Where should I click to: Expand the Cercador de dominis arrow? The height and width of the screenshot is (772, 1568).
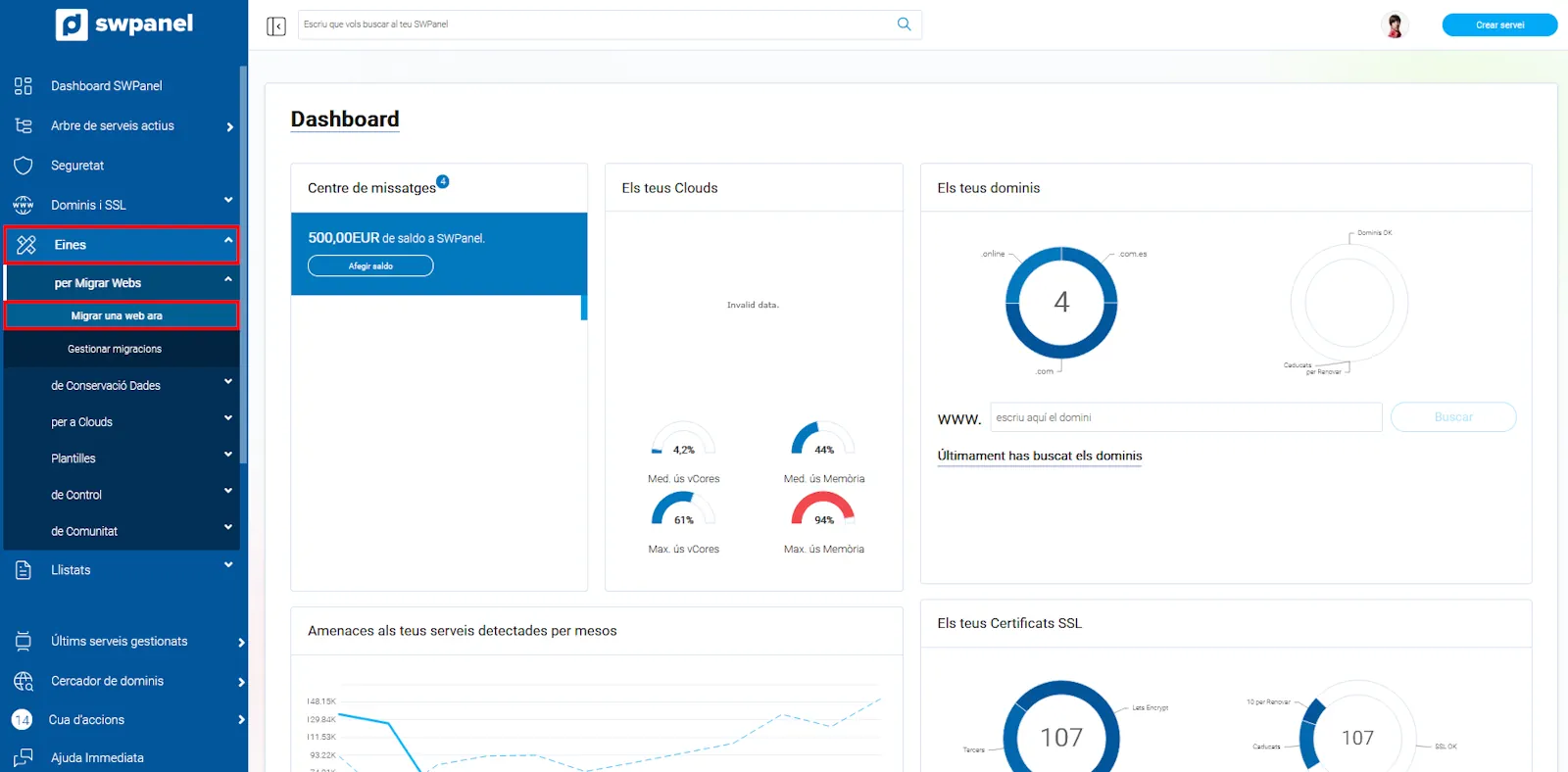[241, 682]
